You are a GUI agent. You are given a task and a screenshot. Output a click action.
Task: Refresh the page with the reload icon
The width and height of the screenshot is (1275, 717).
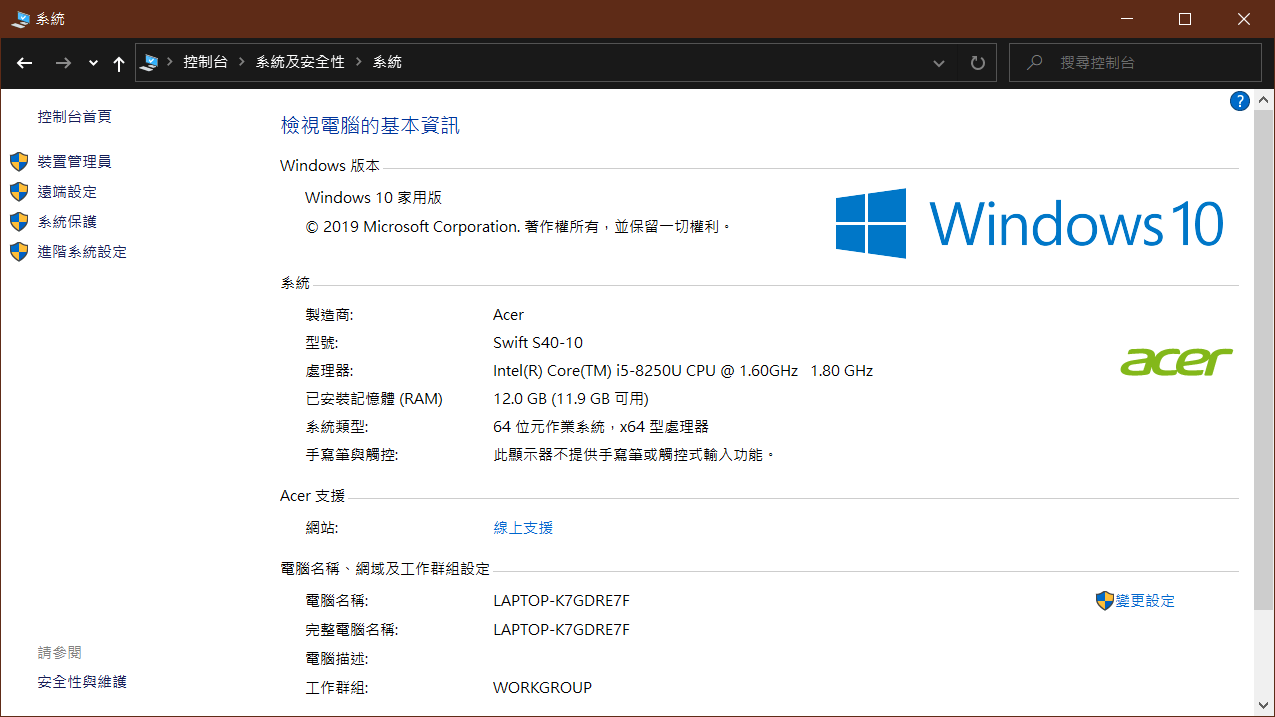click(978, 63)
